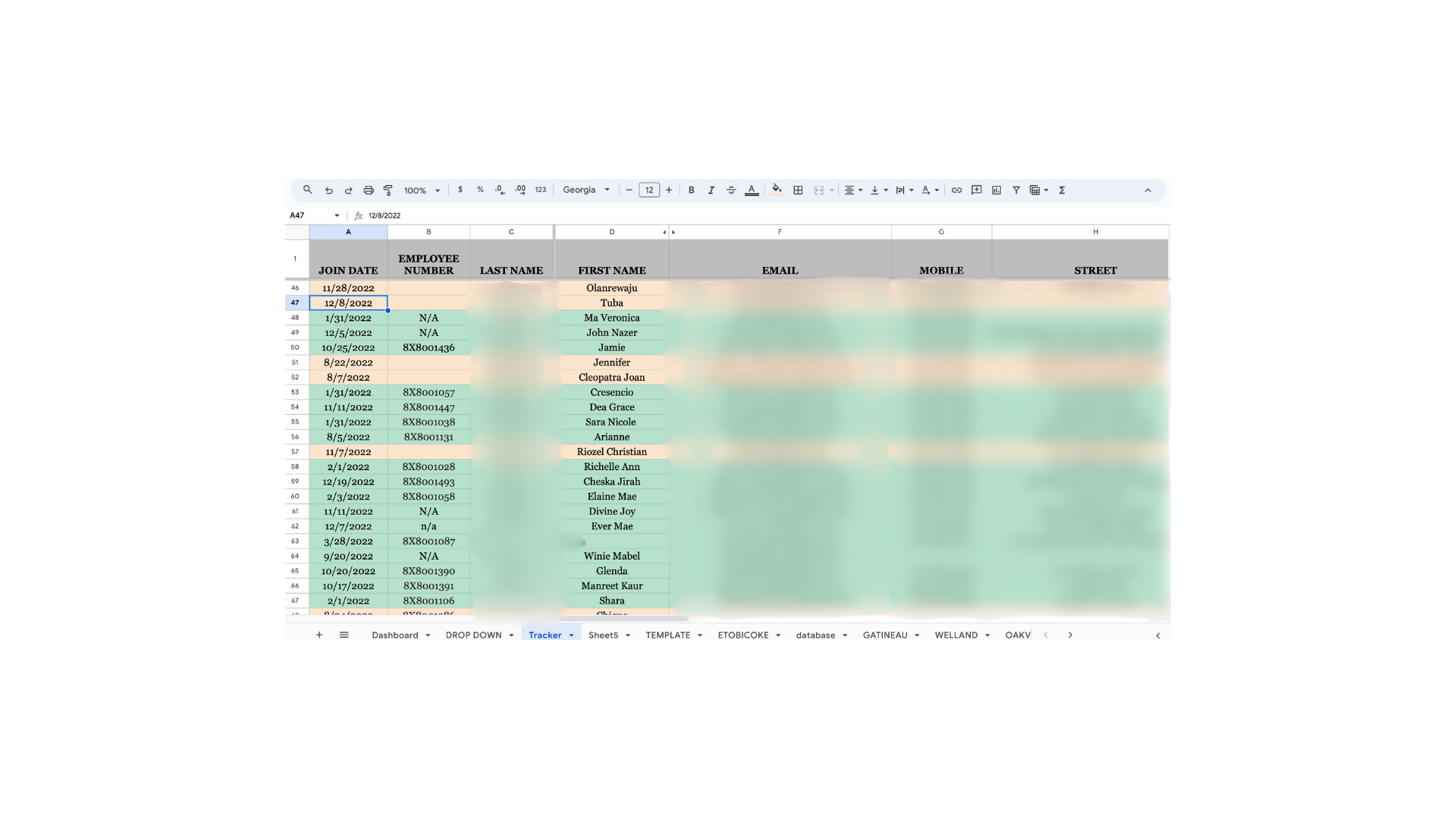Insert a link into the cell
1456x819 pixels.
[956, 190]
